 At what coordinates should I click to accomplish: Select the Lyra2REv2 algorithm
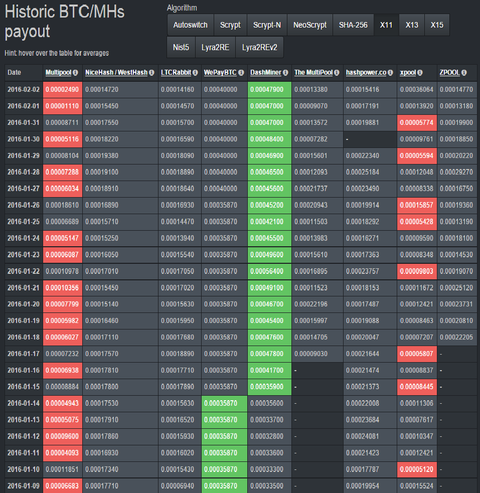pos(260,47)
